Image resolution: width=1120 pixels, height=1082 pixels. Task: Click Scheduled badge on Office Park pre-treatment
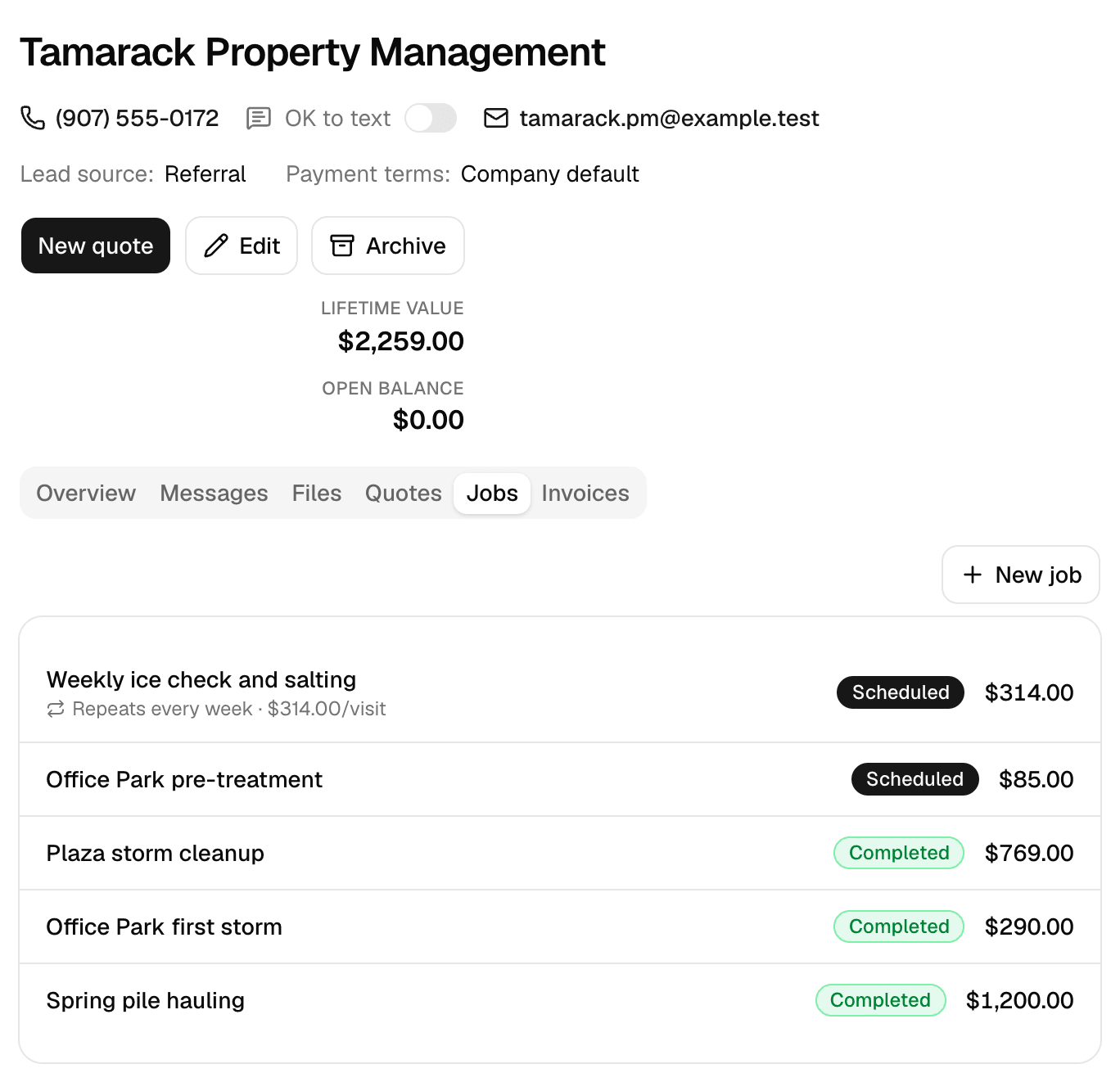coord(915,779)
